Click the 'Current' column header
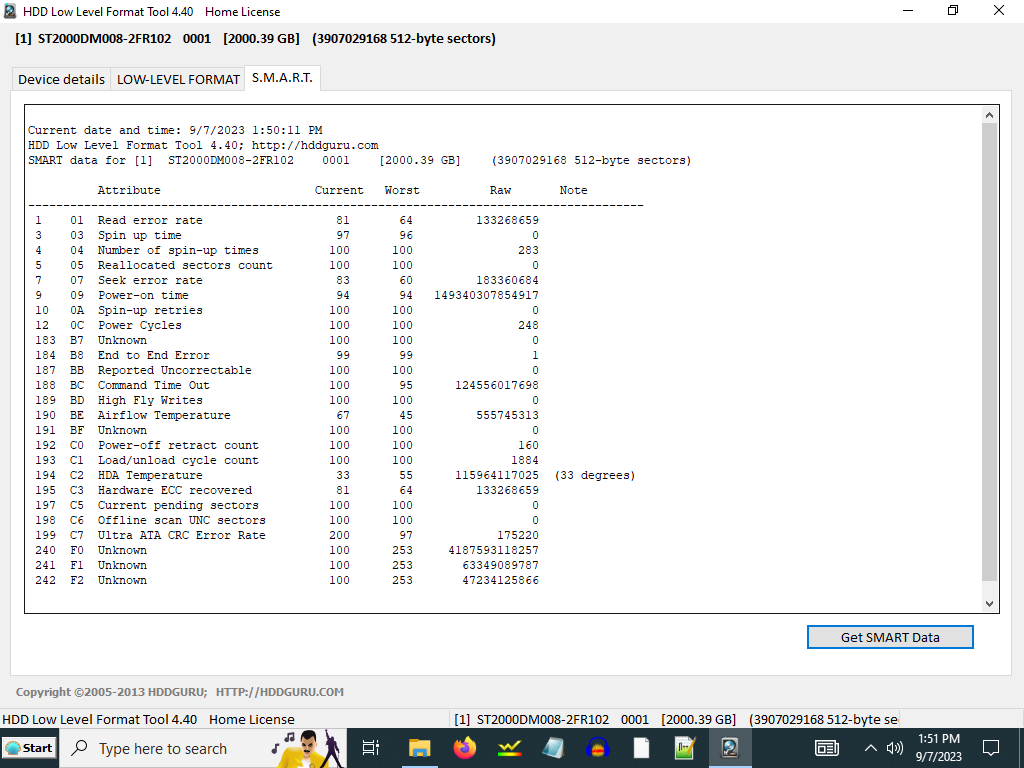Viewport: 1024px width, 768px height. coord(339,191)
